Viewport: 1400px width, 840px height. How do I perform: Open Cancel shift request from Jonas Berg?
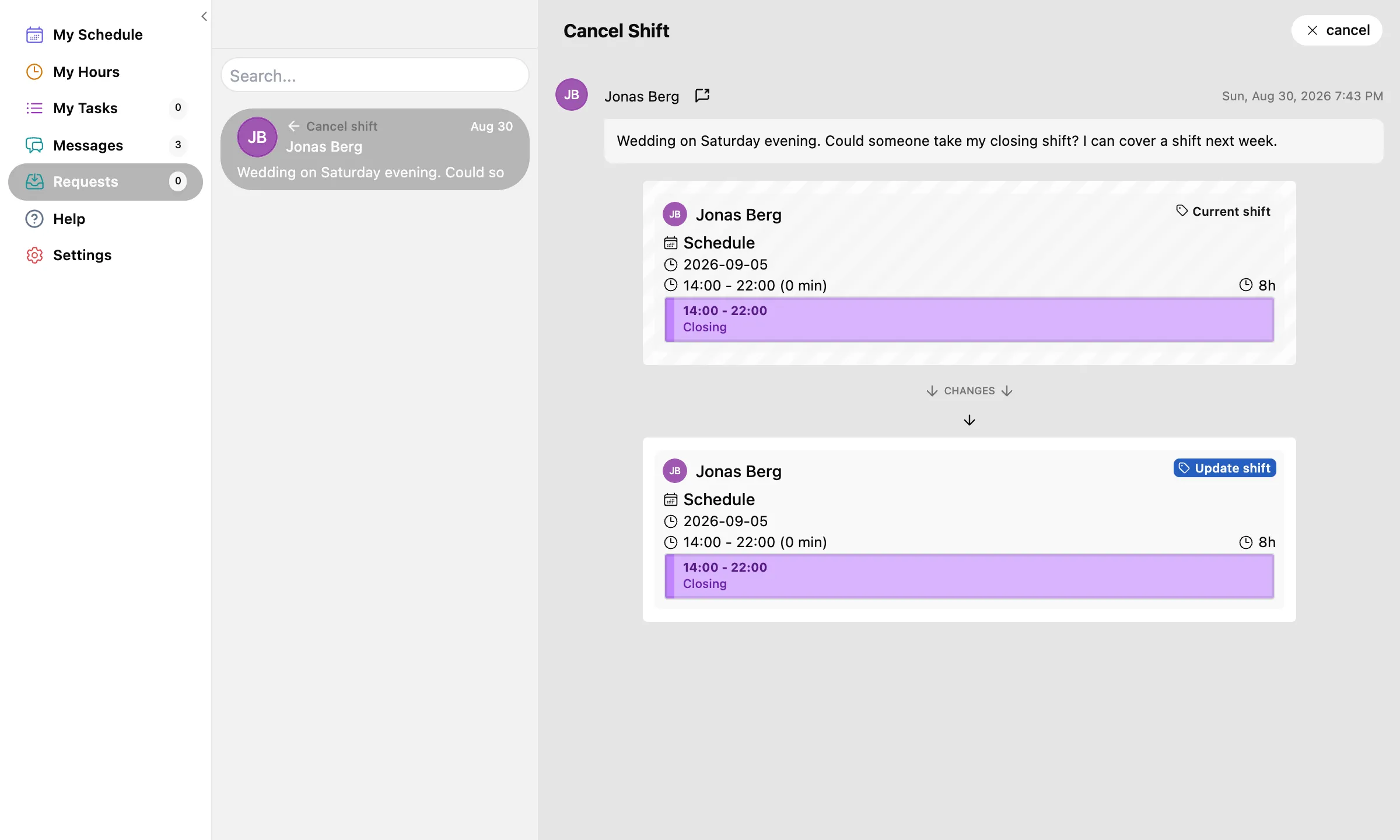pos(375,149)
